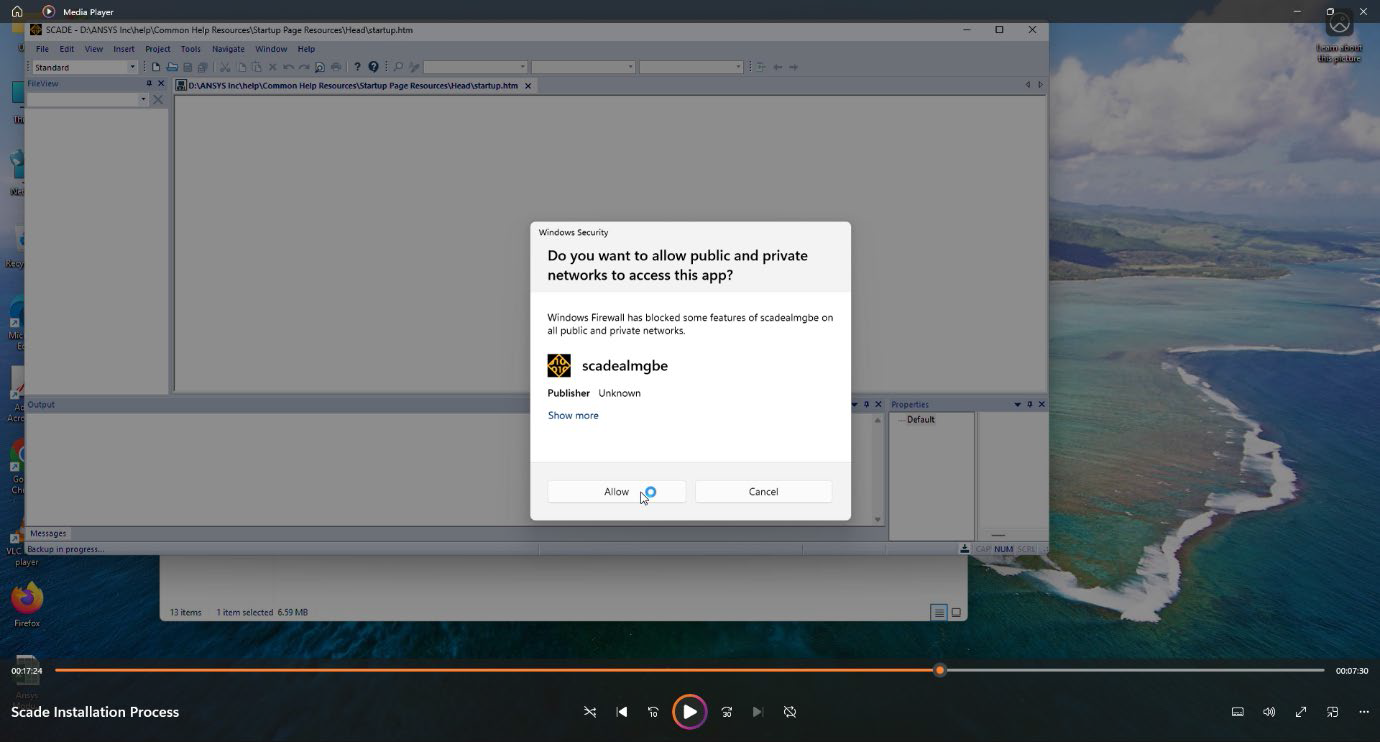Expand Show more in Windows Security dialog
This screenshot has width=1380, height=742.
pyautogui.click(x=573, y=415)
